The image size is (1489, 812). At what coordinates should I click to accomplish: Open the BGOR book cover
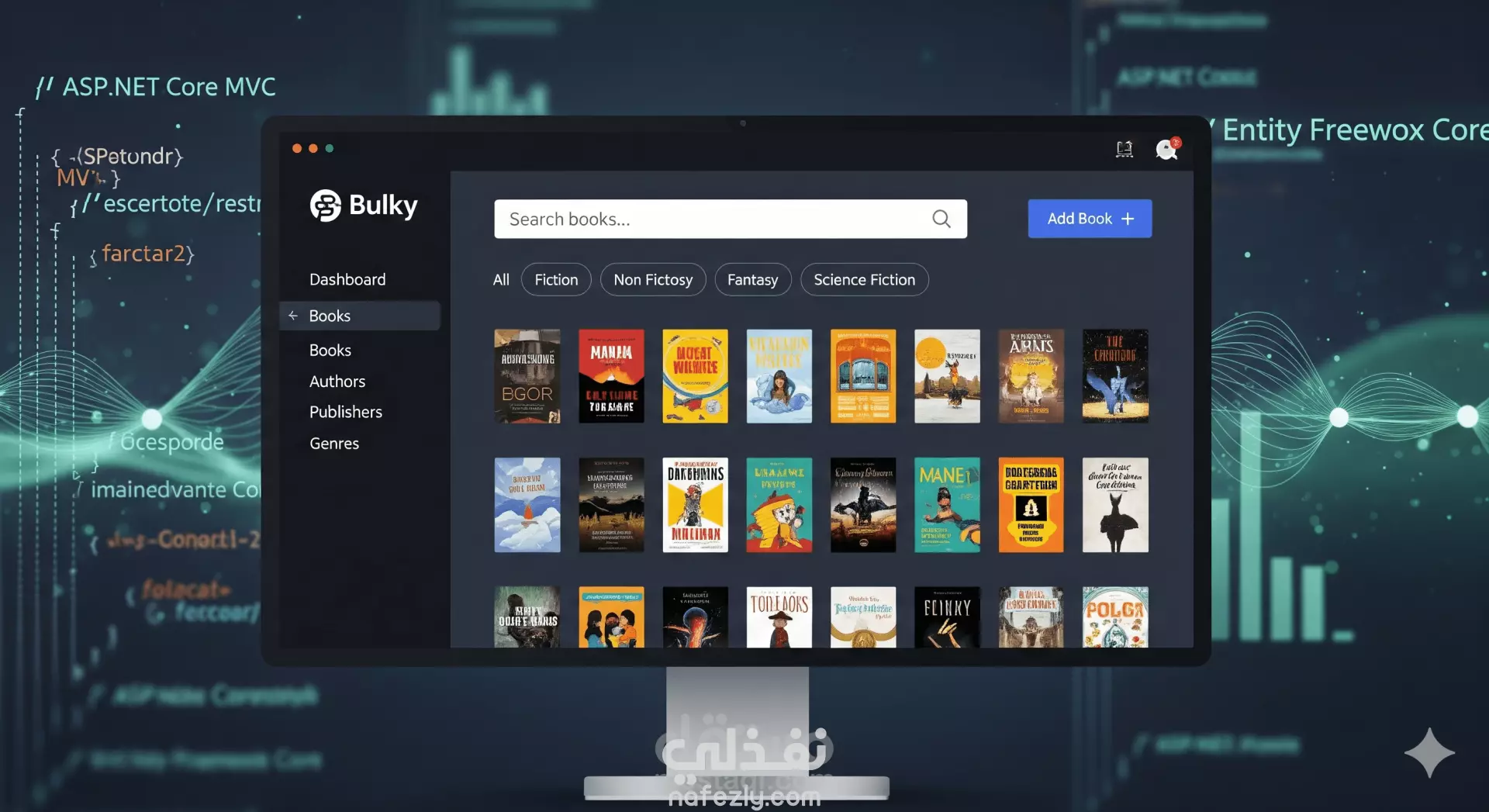click(x=527, y=376)
